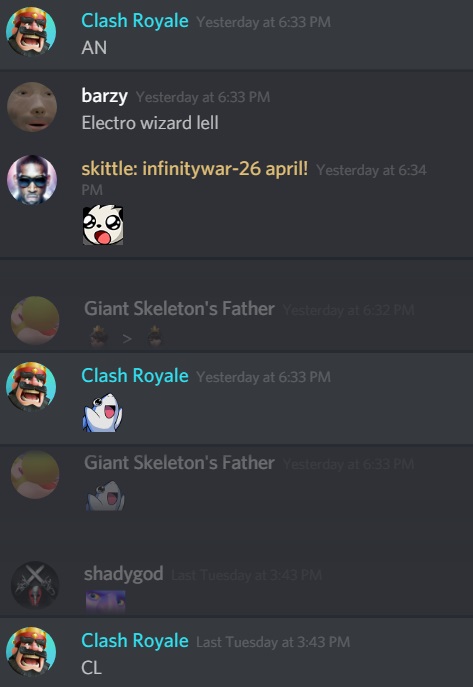
Task: Click the "Electro wizard lell" message text
Action: click(x=150, y=123)
